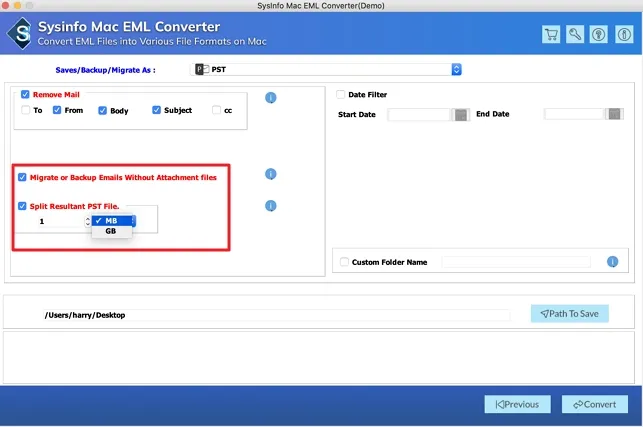Click the key activation icon
This screenshot has height=427, width=643.
pos(575,34)
